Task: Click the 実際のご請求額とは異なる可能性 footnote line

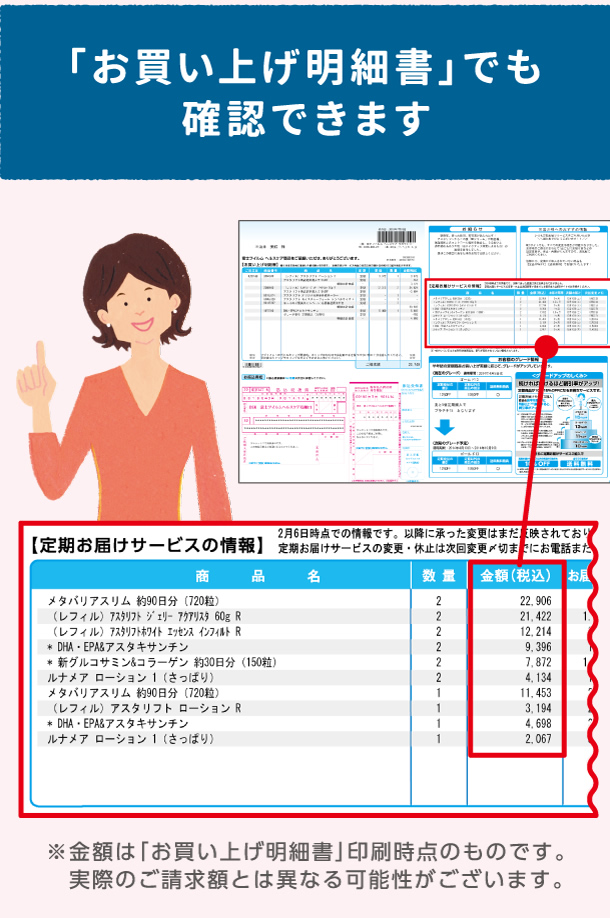Action: 317,880
